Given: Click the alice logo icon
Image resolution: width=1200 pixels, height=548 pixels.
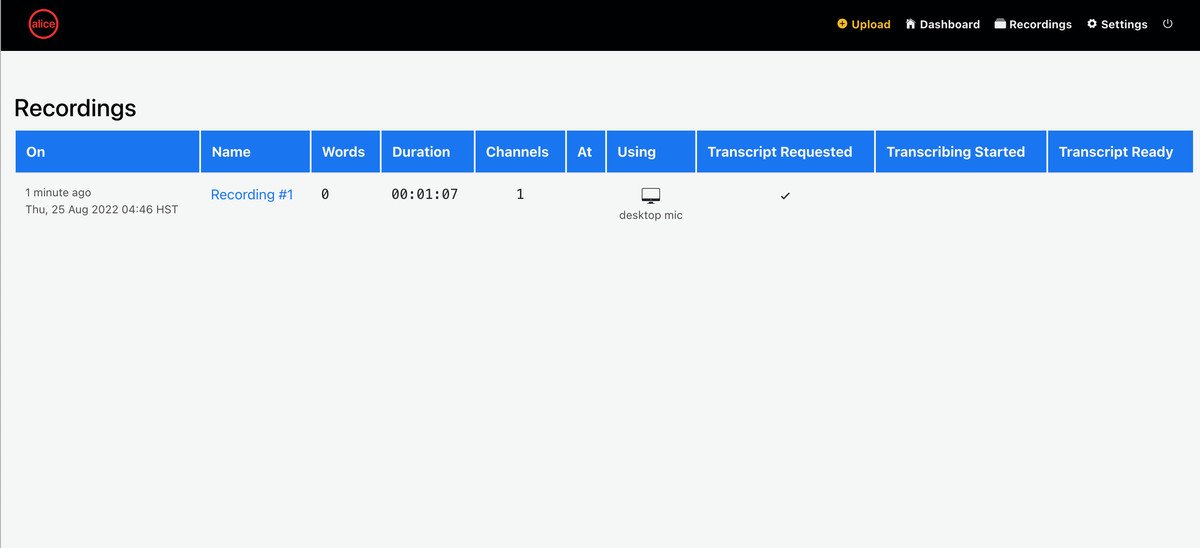Looking at the screenshot, I should [43, 24].
